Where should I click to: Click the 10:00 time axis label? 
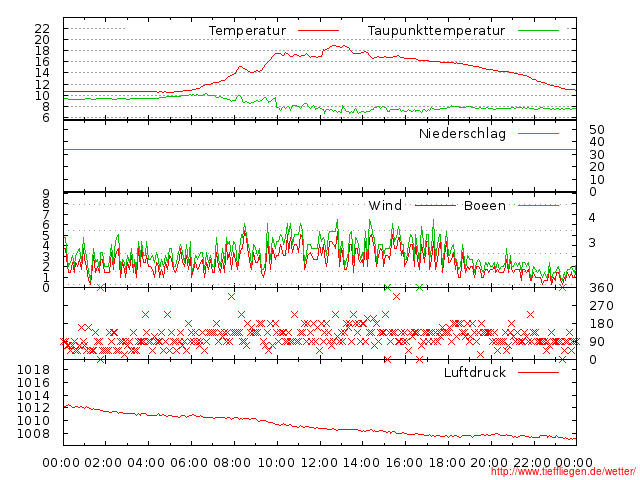point(276,463)
